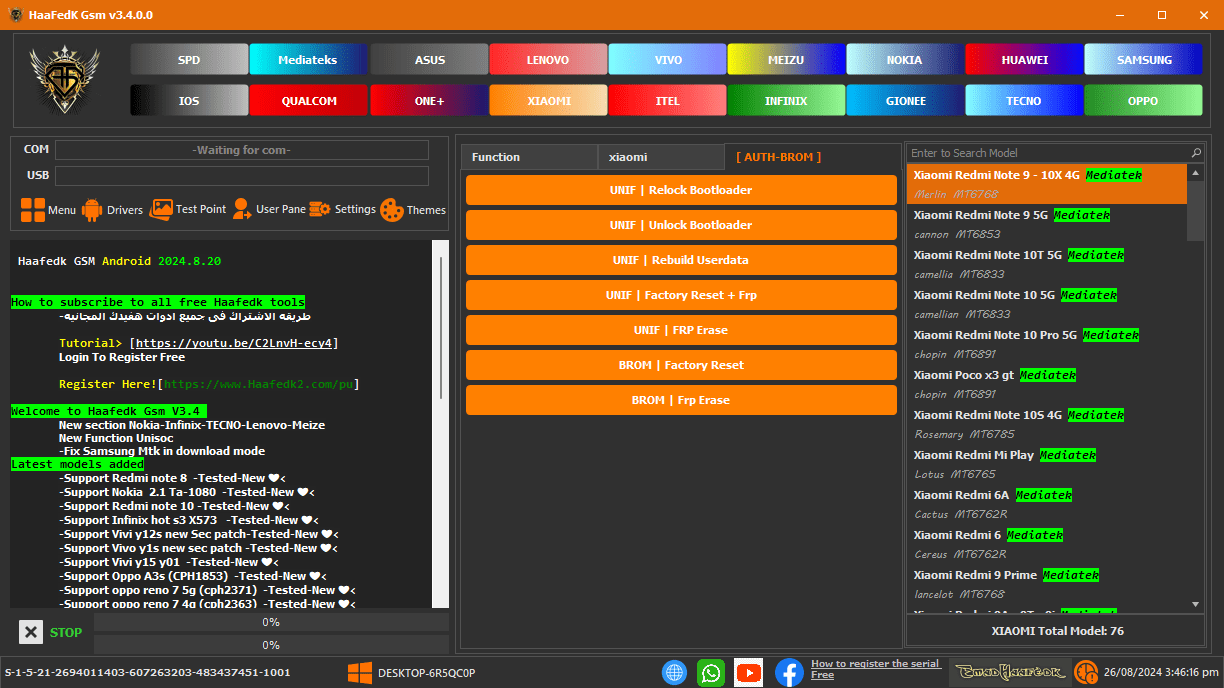Select the NOKIA brand button

point(905,59)
